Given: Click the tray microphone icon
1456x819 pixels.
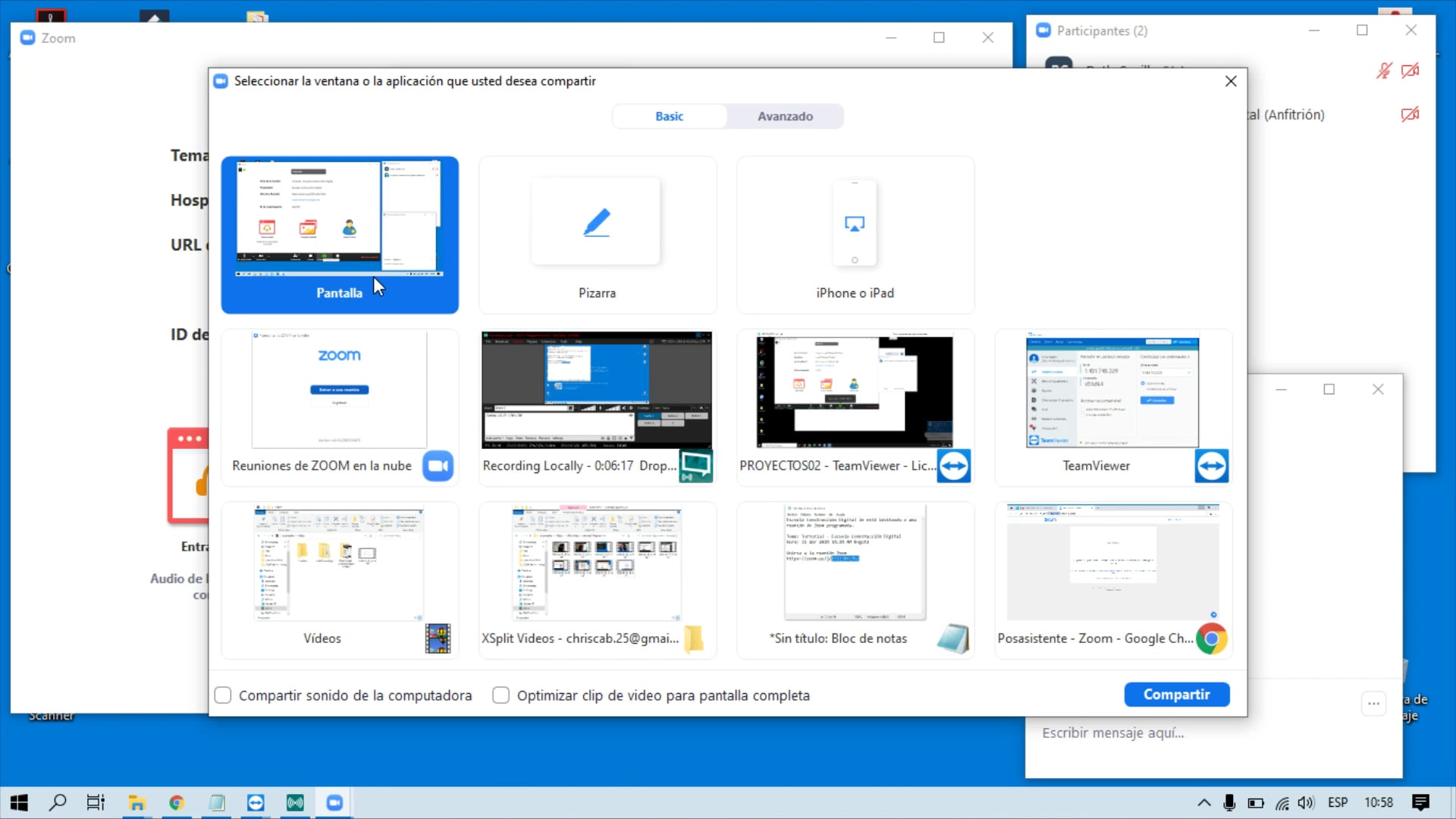Looking at the screenshot, I should click(1229, 802).
